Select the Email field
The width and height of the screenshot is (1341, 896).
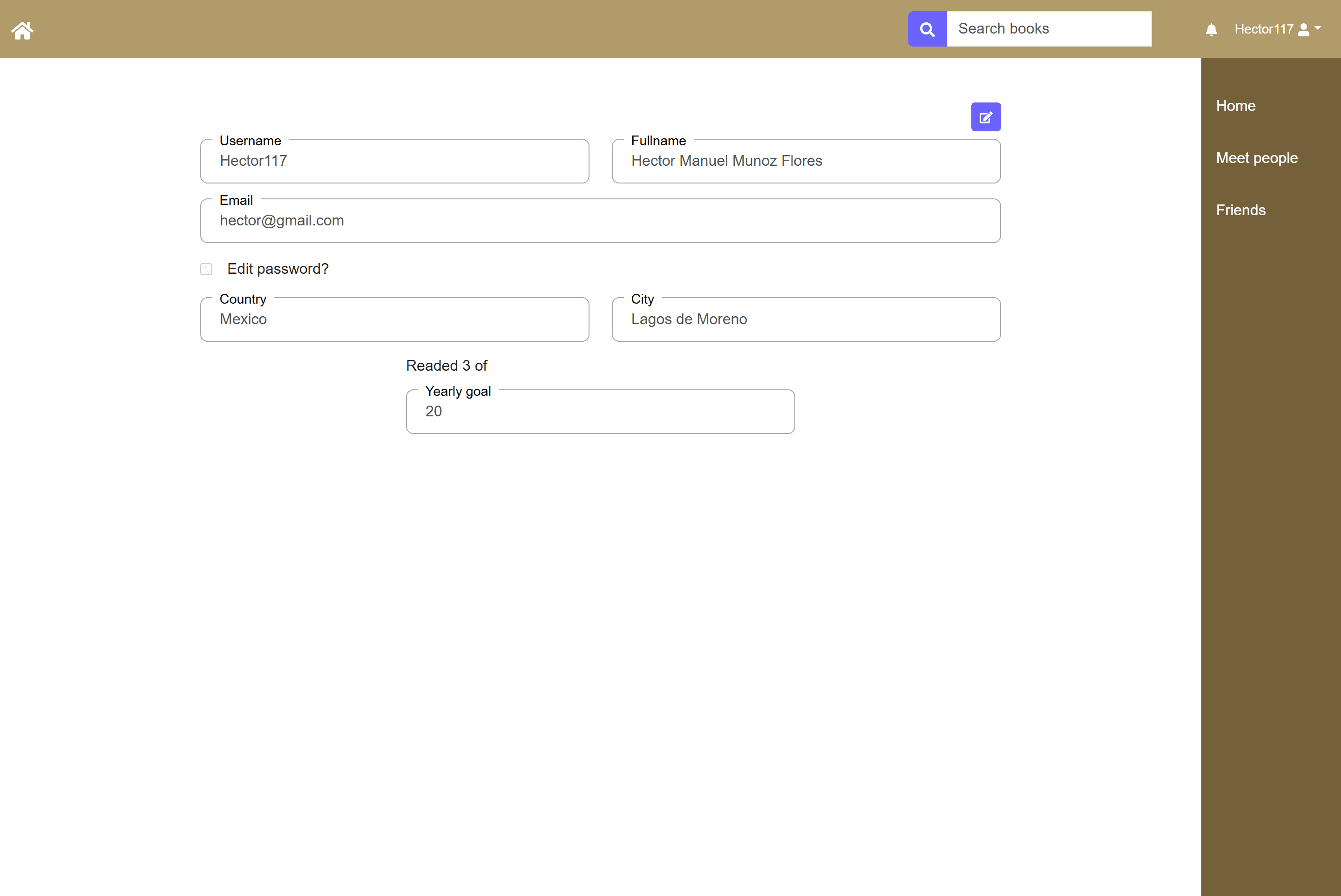(x=601, y=221)
